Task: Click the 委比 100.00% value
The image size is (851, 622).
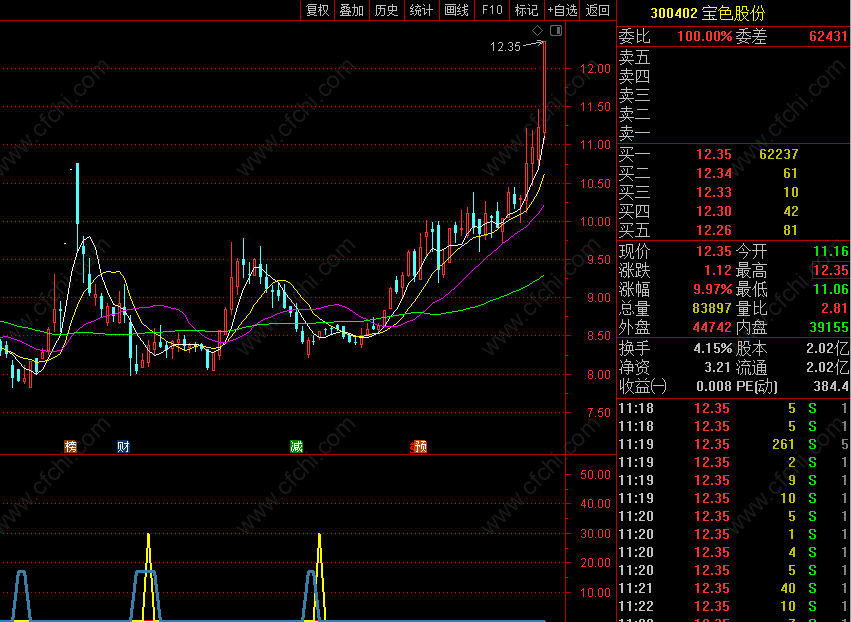Action: pos(704,36)
